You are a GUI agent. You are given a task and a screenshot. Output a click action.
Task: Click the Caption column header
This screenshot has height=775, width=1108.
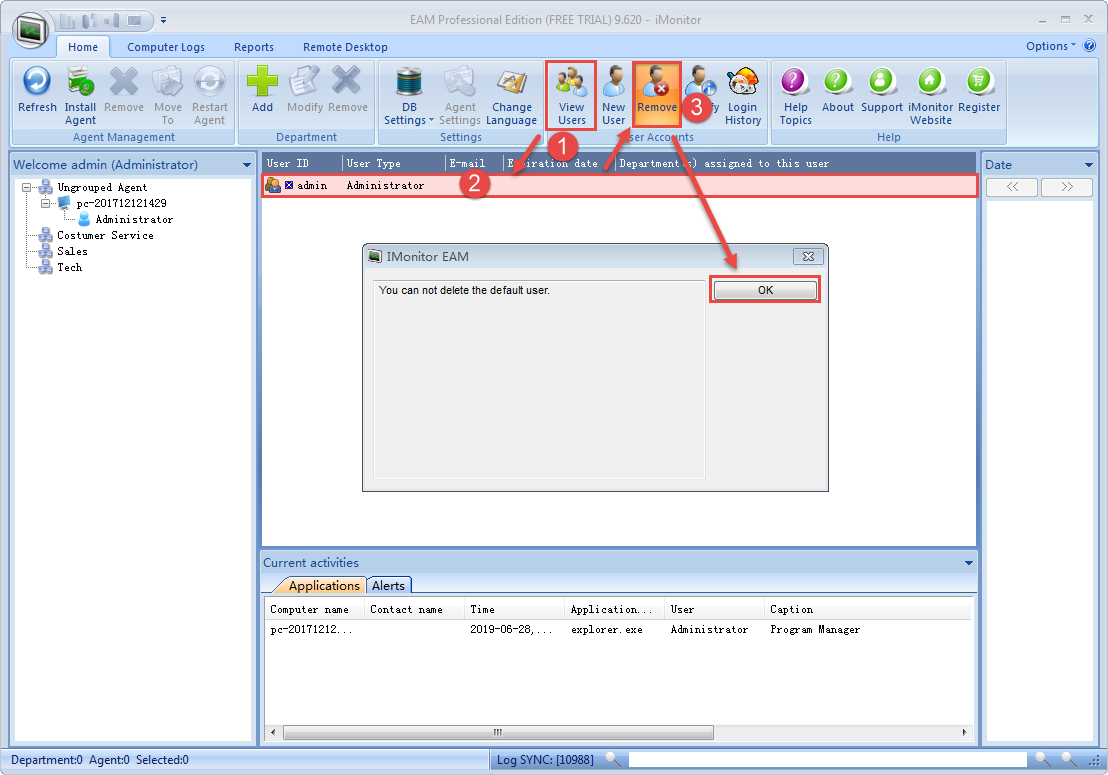[x=868, y=610]
